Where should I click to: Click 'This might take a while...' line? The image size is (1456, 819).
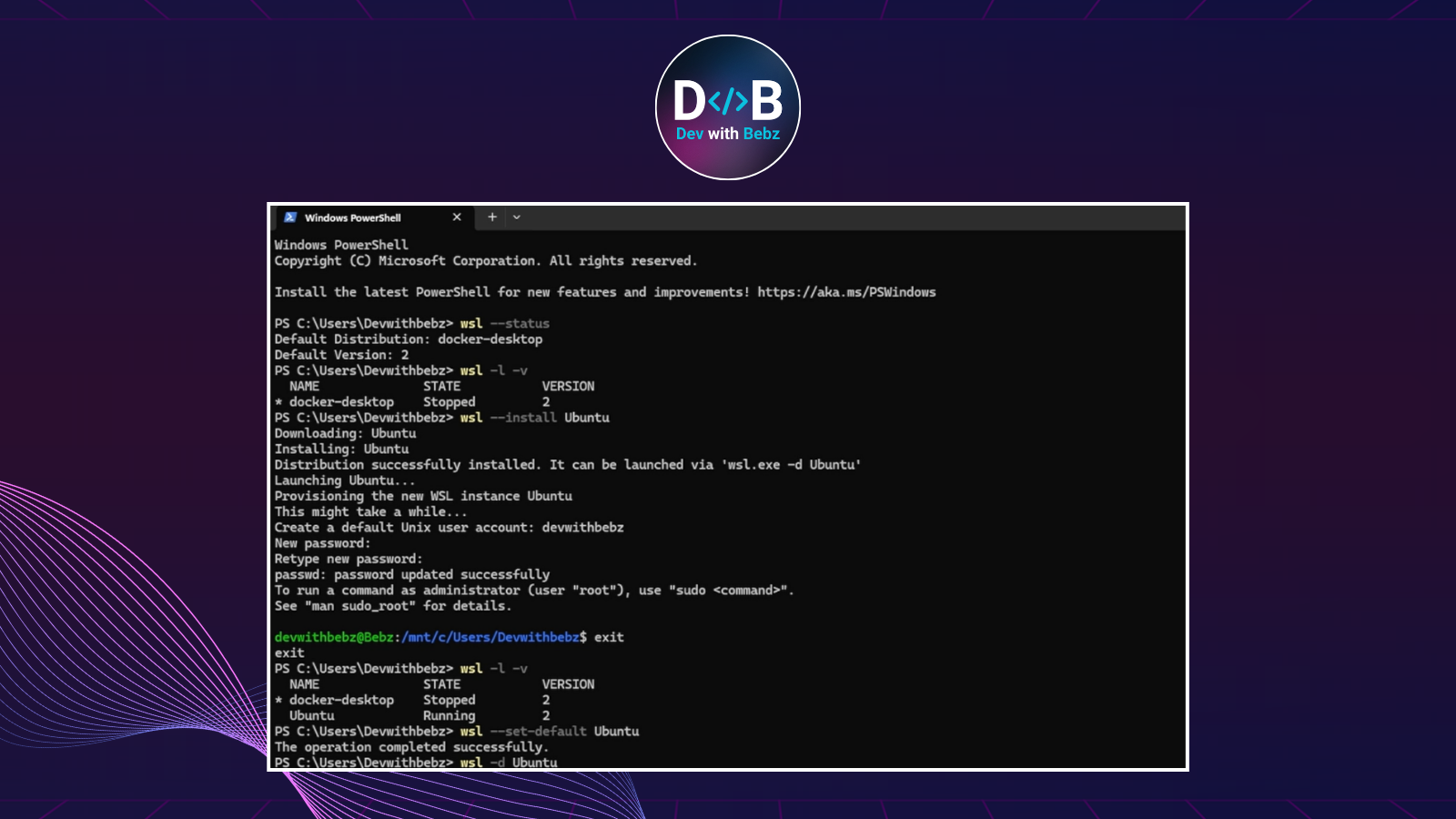click(370, 511)
